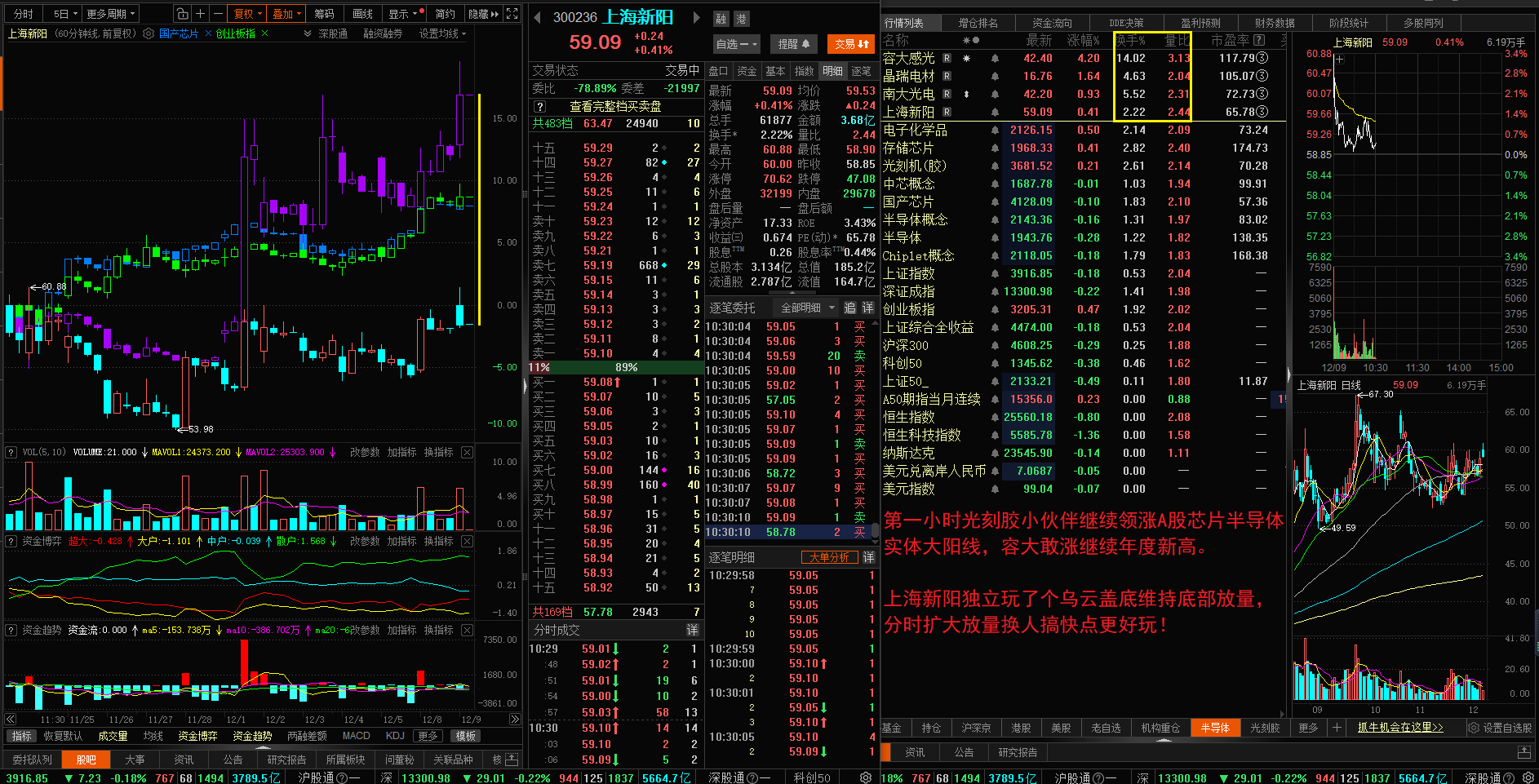Switch to 增仓排名 tab
Screen dimensions: 1539x784
[978, 23]
